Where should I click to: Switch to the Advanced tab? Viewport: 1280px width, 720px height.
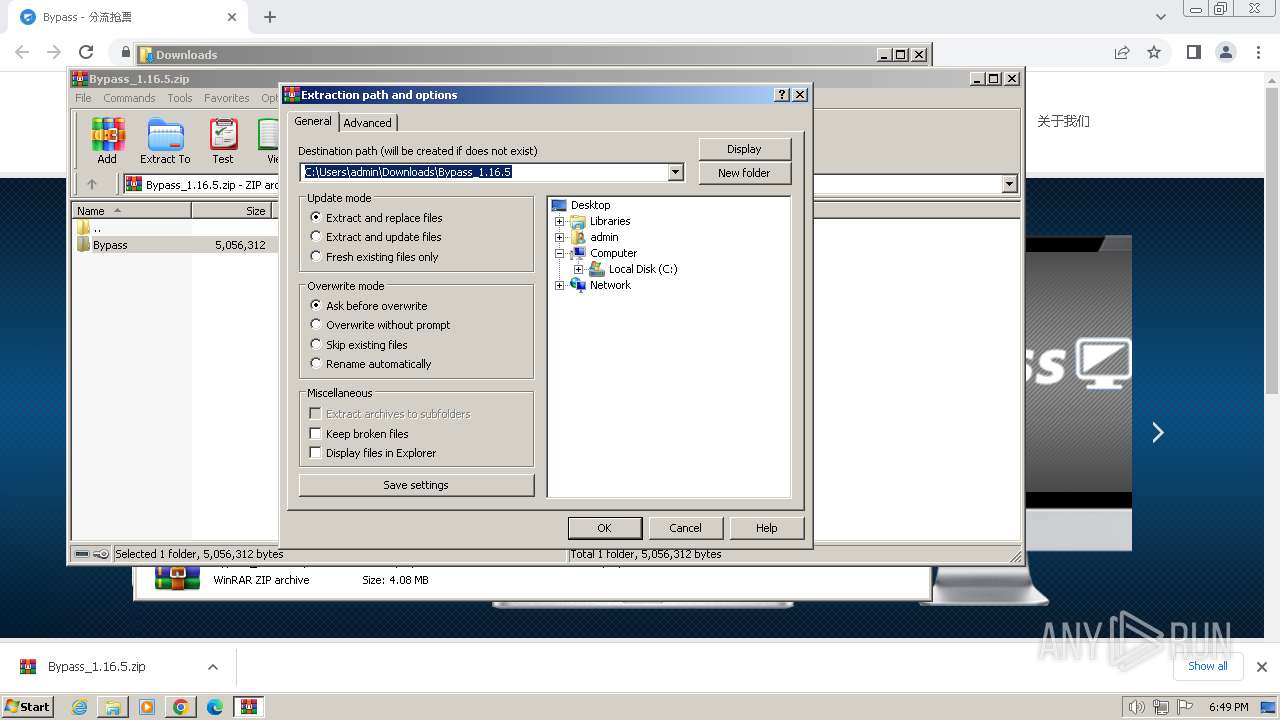(x=368, y=123)
